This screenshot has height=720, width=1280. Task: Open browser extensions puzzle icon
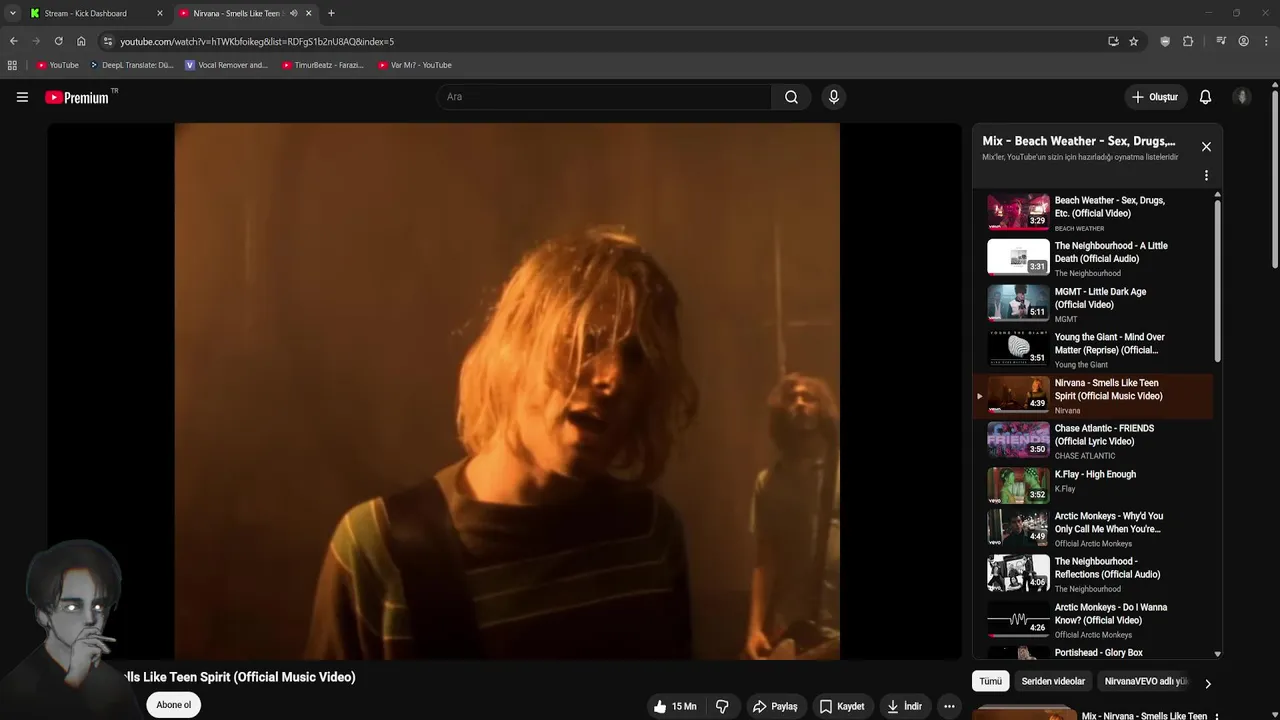[x=1188, y=41]
